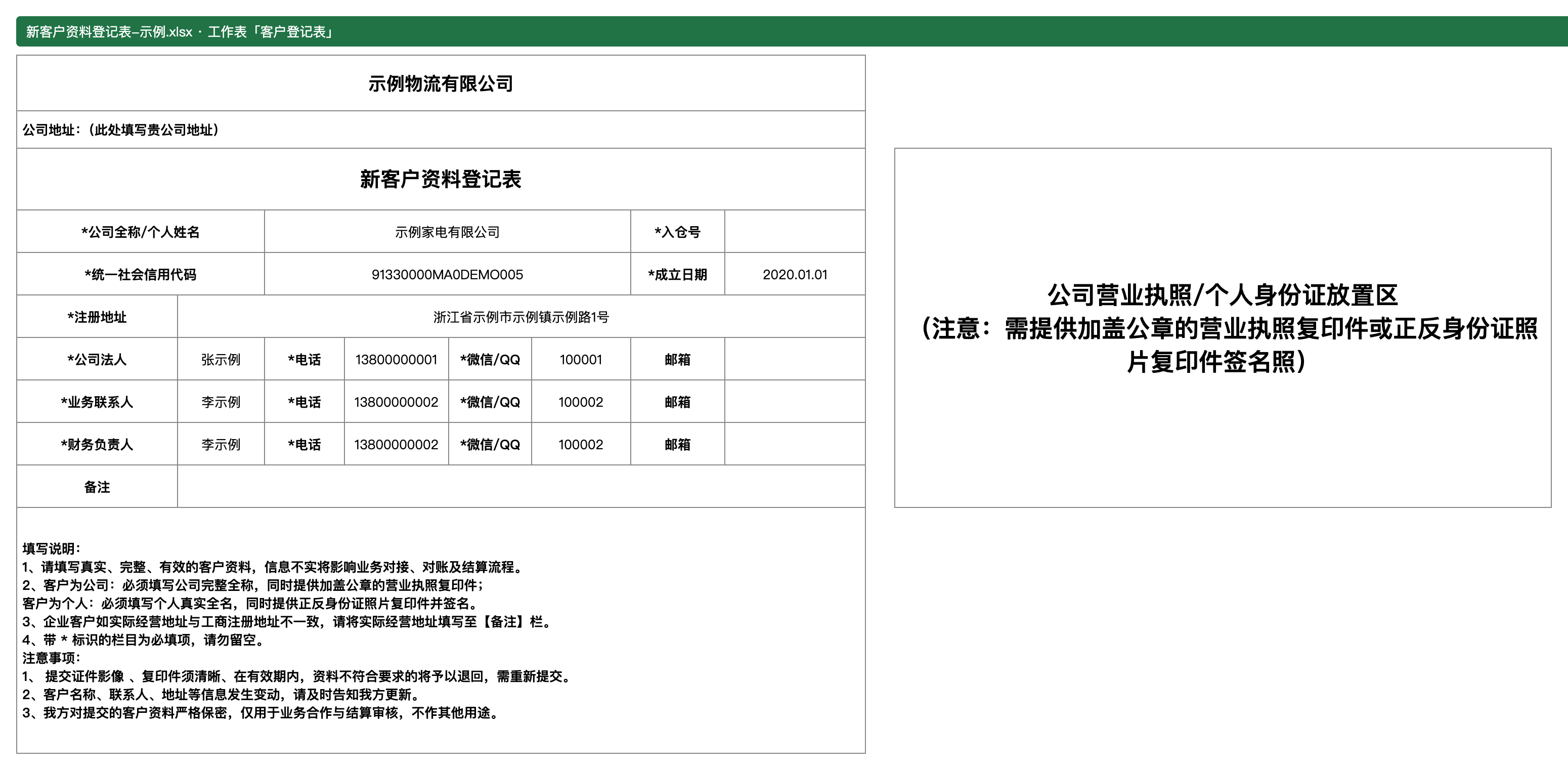The width and height of the screenshot is (1568, 770).
Task: Select the line about 带 * 标识的栏目为必填项
Action: click(144, 640)
